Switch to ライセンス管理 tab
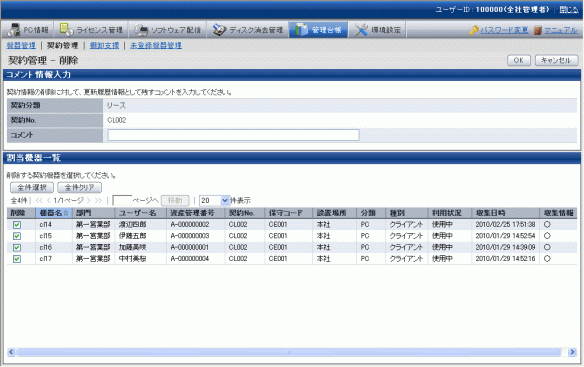Image resolution: width=584 pixels, height=367 pixels. [x=91, y=30]
